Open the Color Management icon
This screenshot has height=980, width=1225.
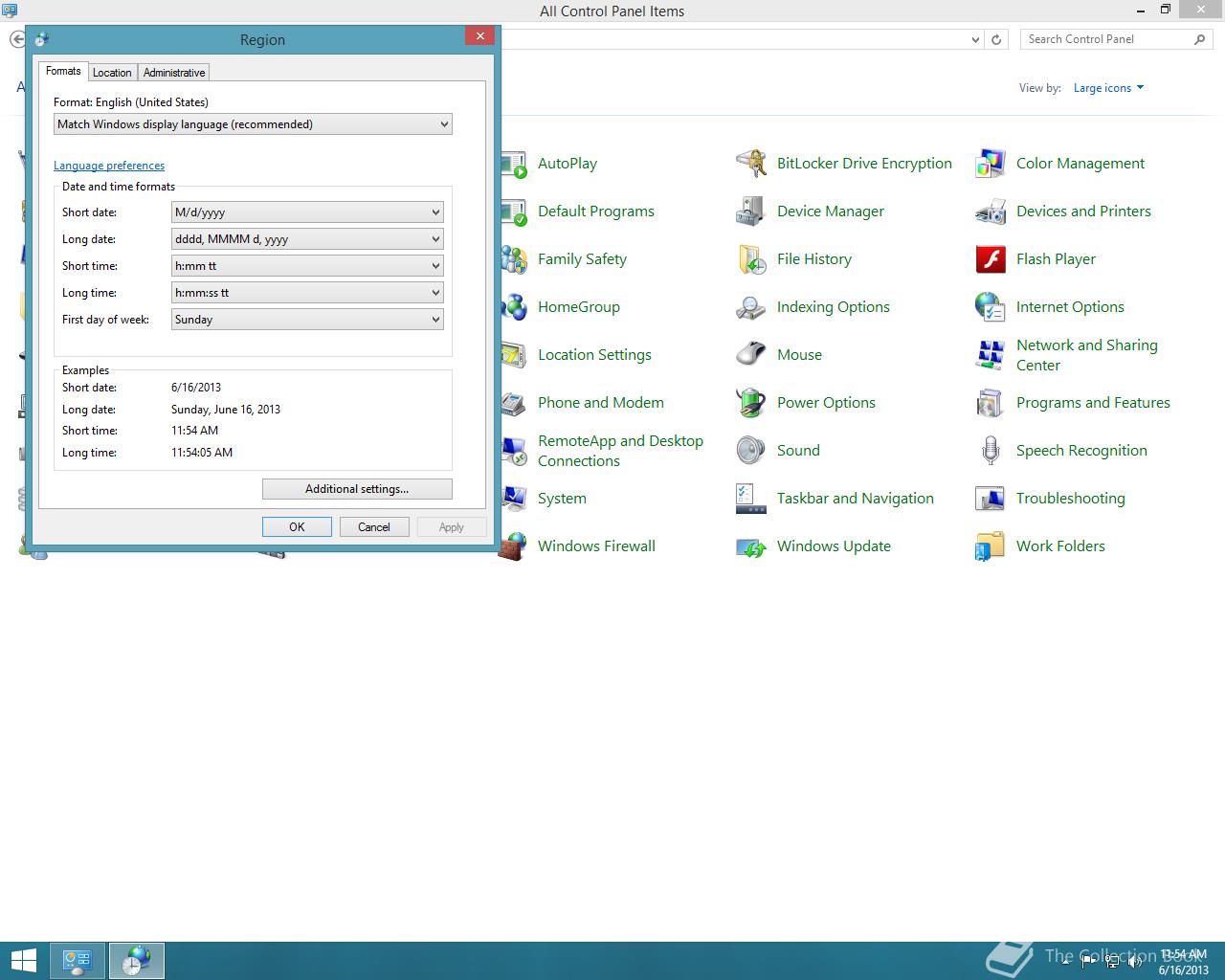click(991, 164)
